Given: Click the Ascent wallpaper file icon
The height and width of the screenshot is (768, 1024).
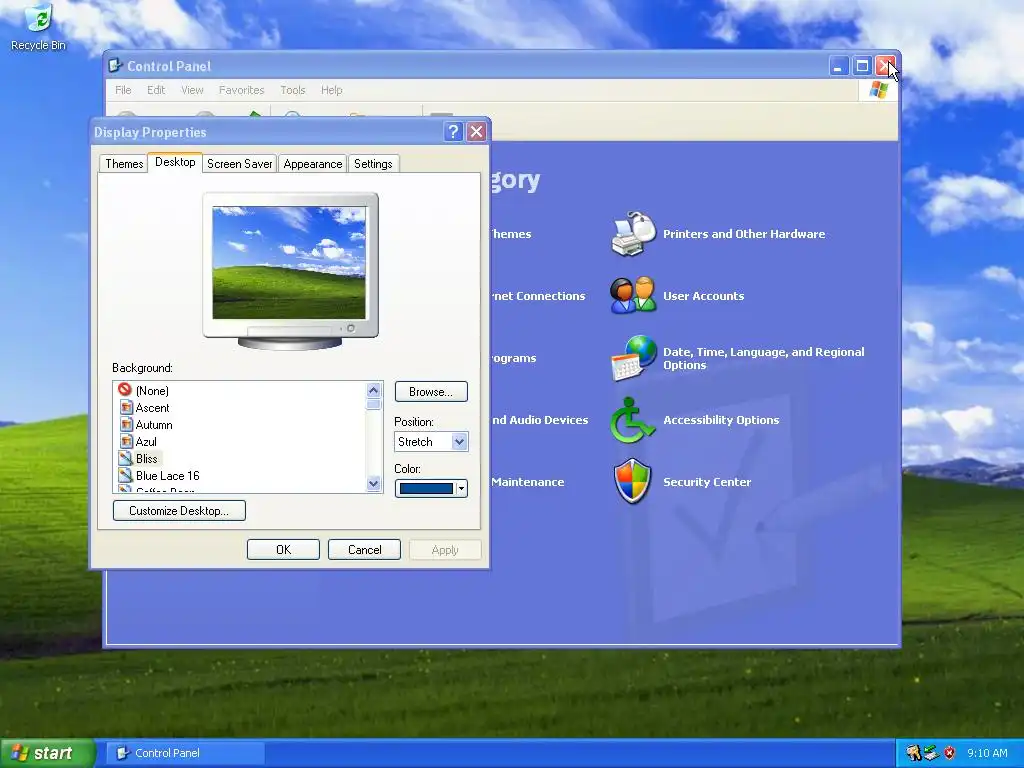Looking at the screenshot, I should coord(126,408).
